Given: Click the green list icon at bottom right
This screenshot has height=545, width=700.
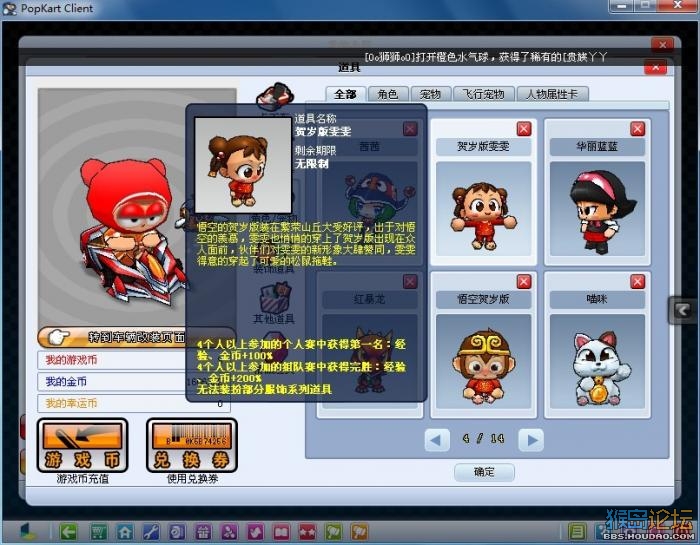Looking at the screenshot, I should click(577, 532).
